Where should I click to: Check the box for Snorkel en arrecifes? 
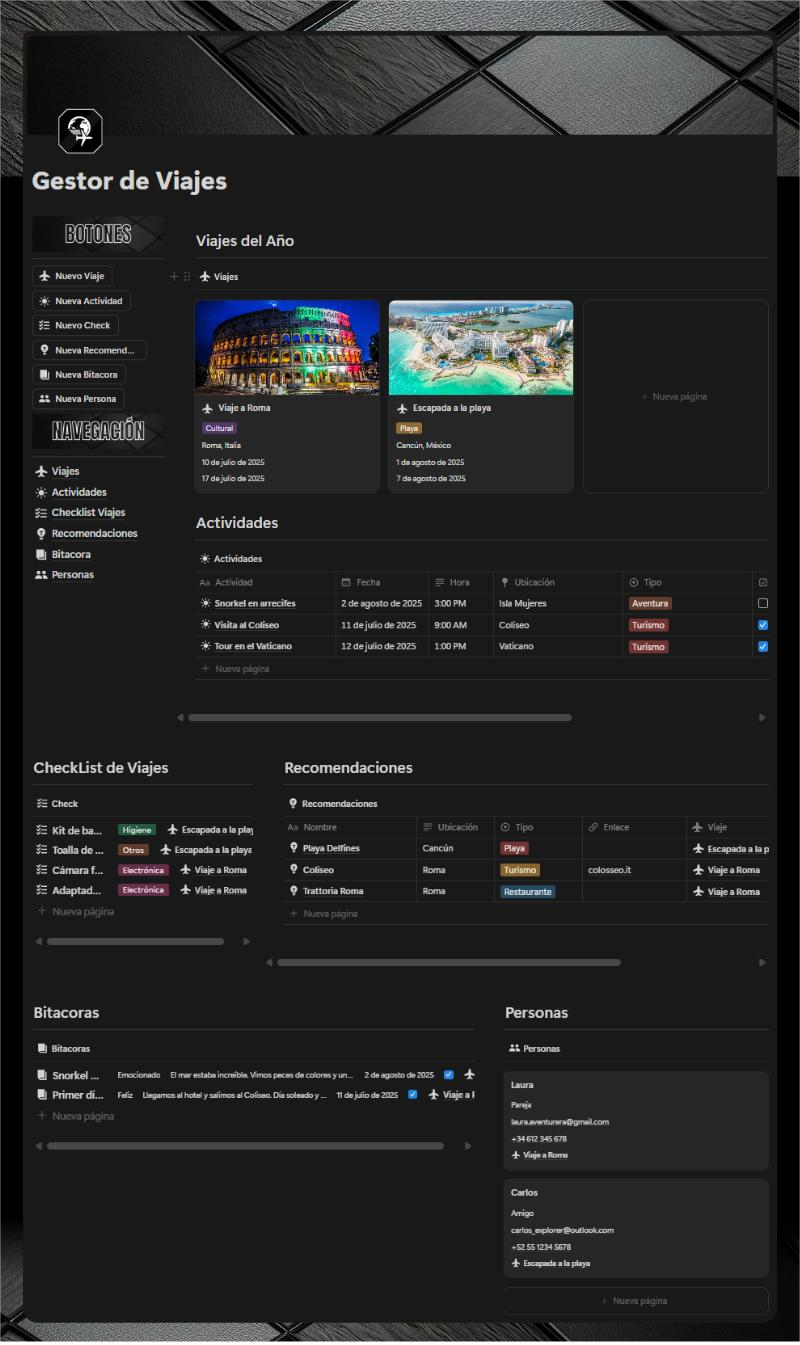coord(763,604)
